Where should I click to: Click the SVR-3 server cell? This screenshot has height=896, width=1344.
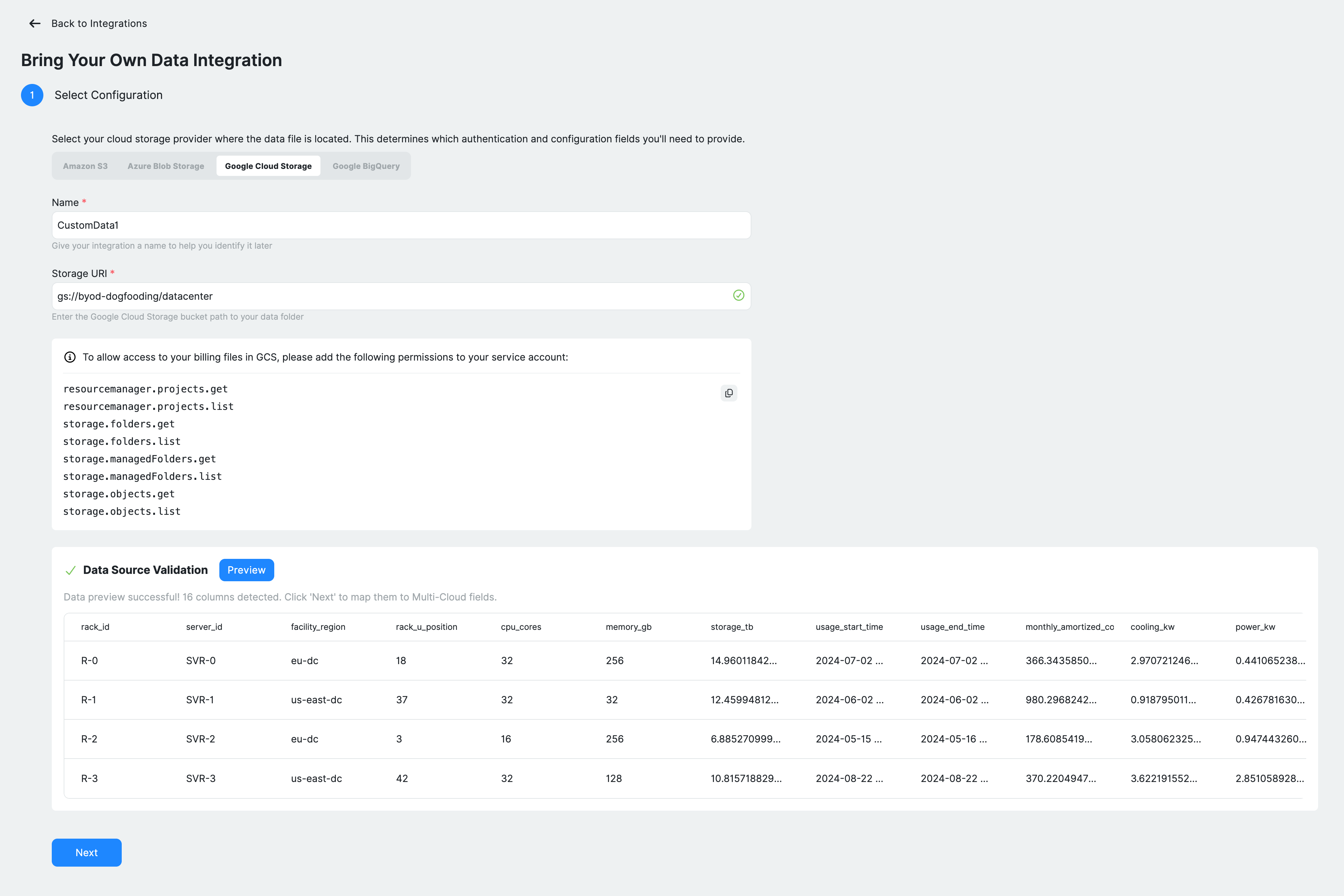click(x=200, y=778)
